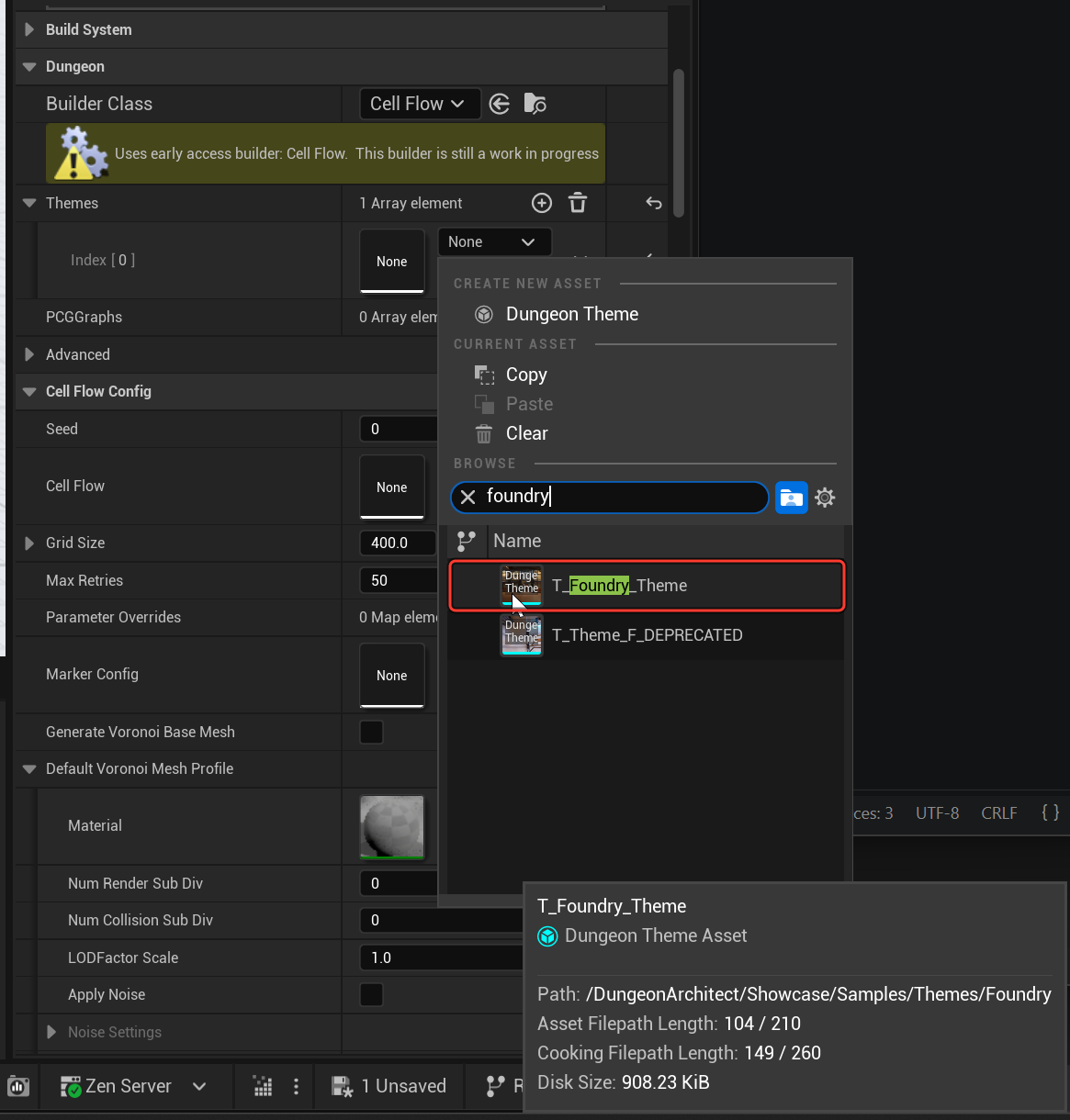The image size is (1070, 1120).
Task: Select T_Foundry_Theme asset row
Action: [x=647, y=586]
